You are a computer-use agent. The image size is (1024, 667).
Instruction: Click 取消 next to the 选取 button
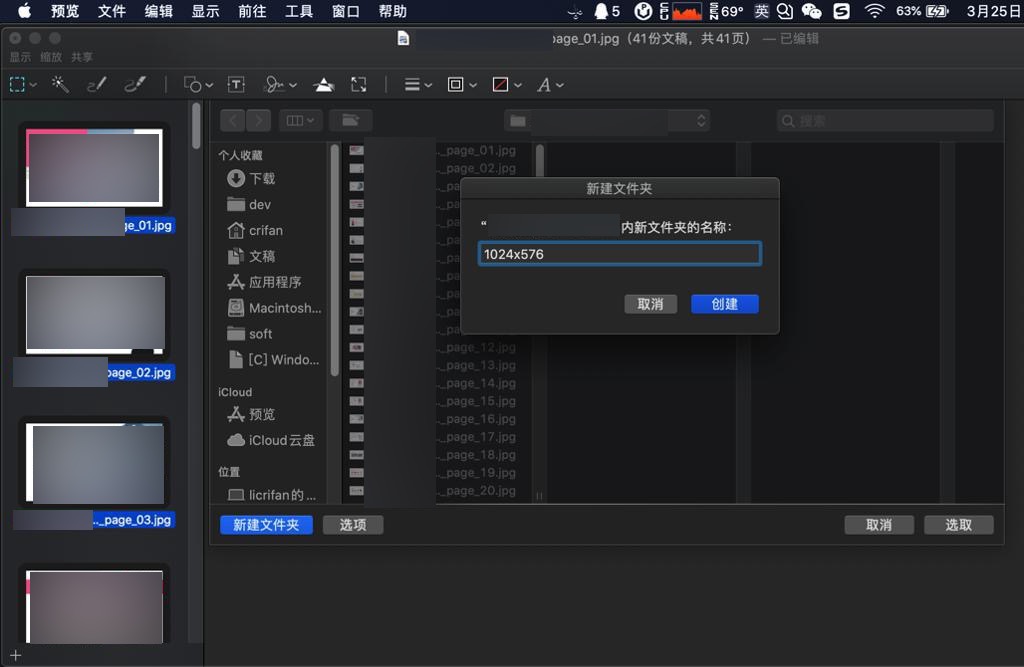click(x=878, y=525)
